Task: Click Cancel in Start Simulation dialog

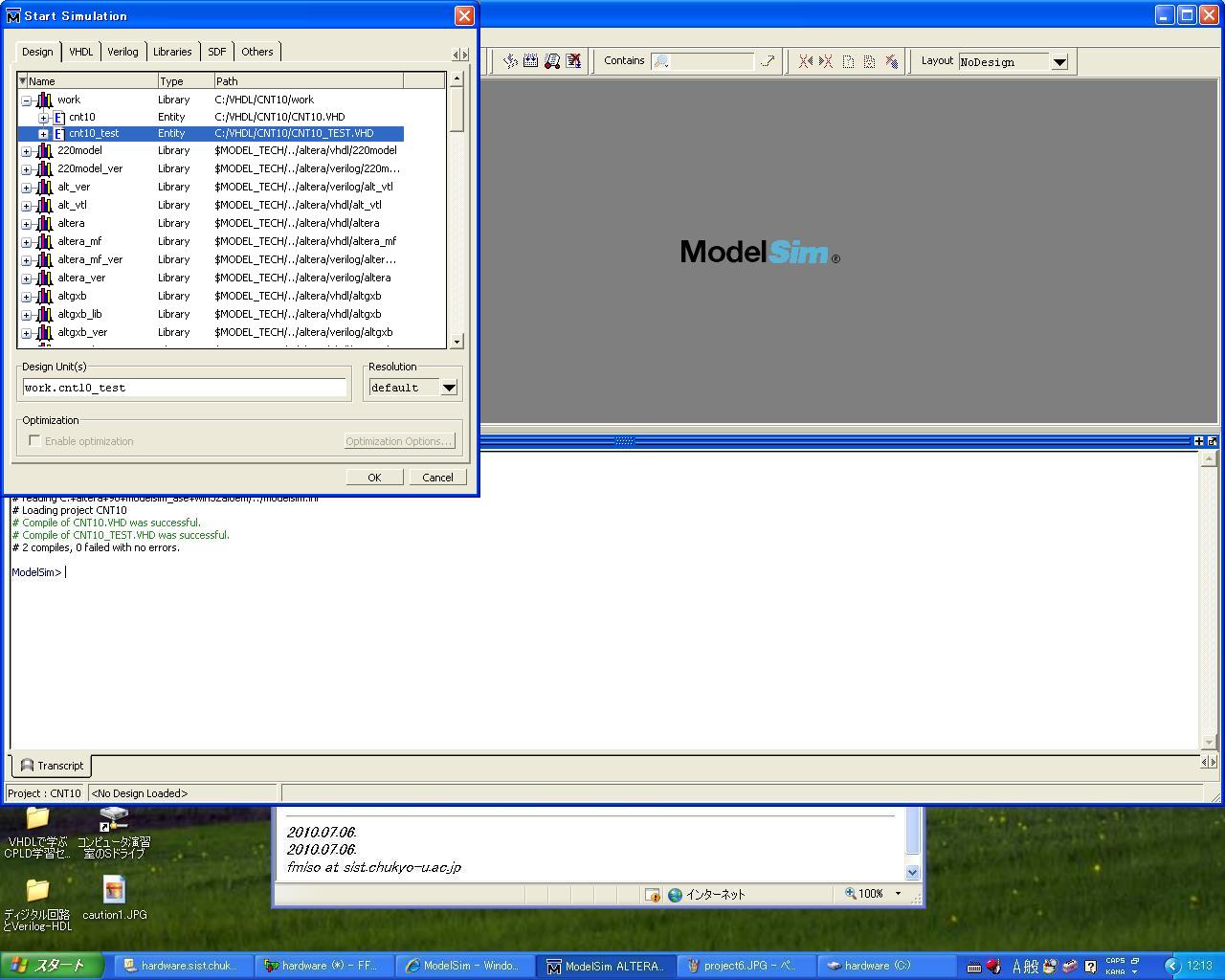Action: [438, 478]
